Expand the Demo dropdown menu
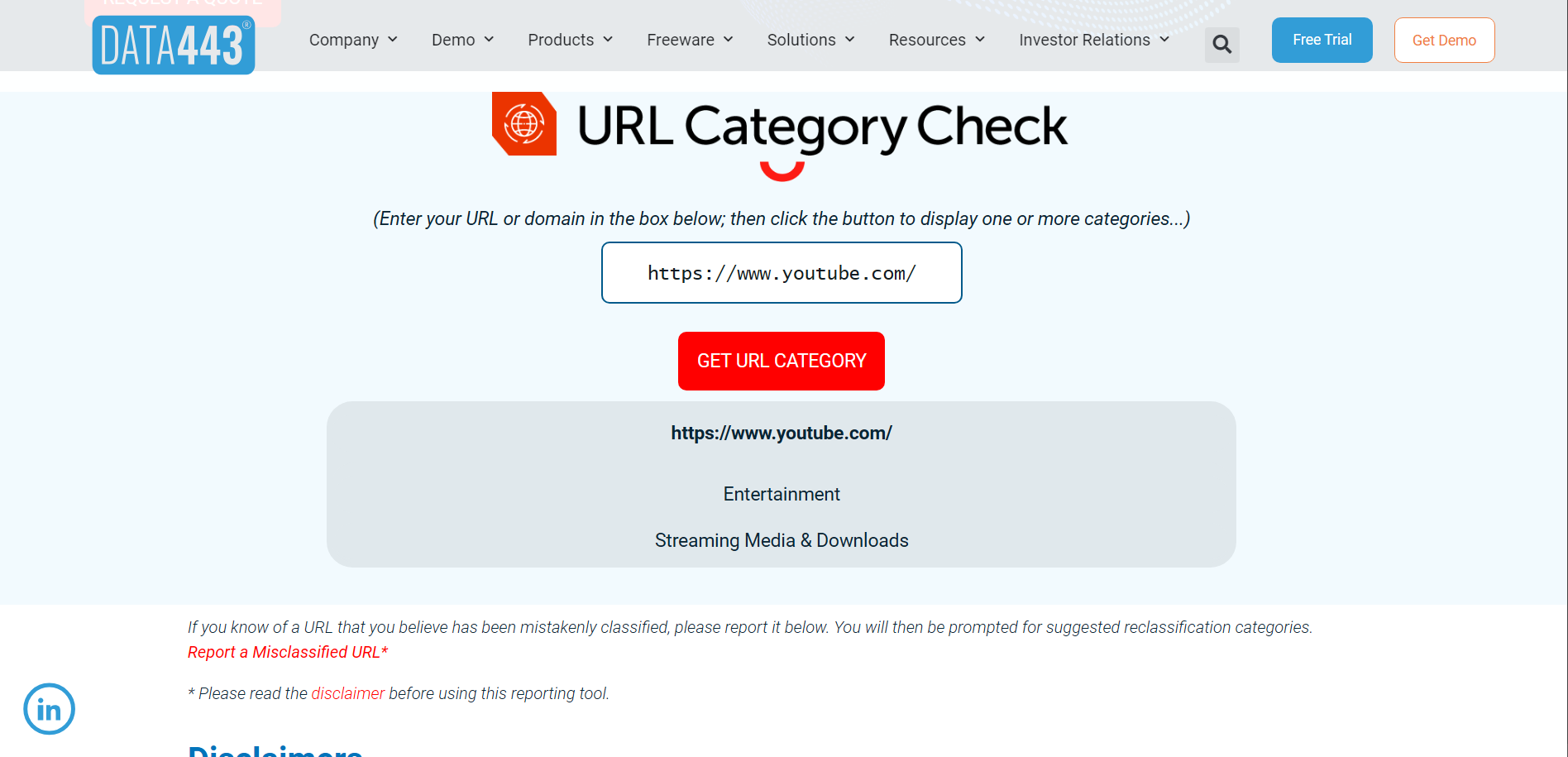Viewport: 1568px width, 757px height. [463, 40]
